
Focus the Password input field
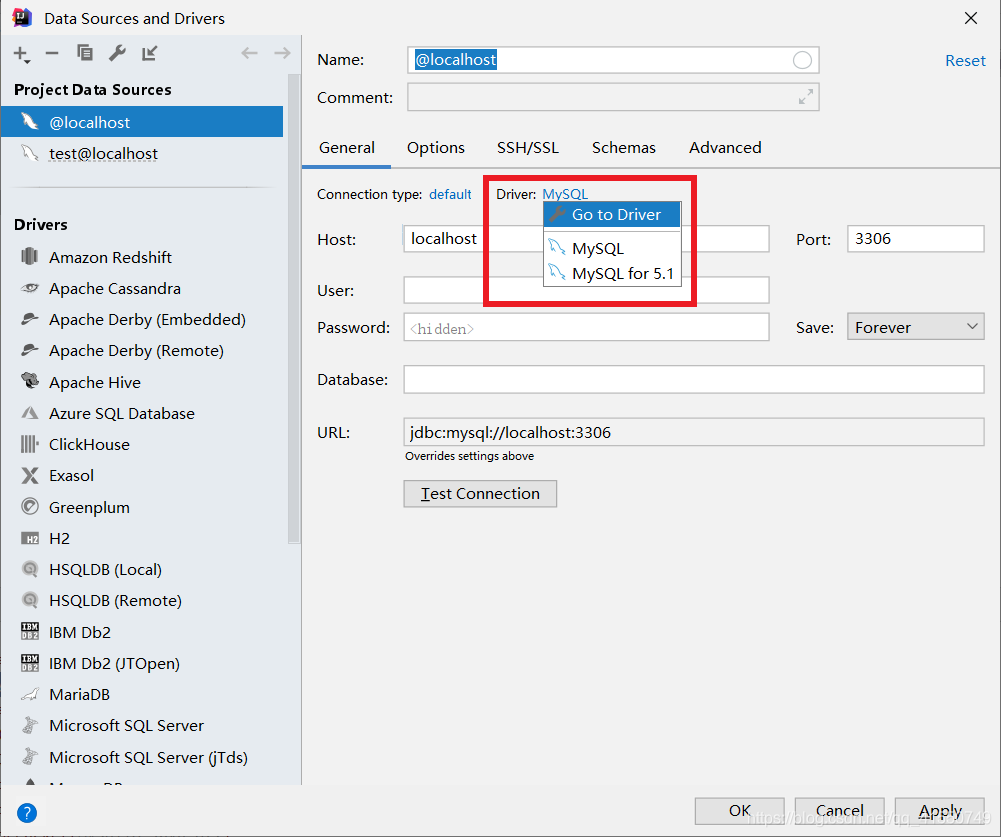[x=586, y=328]
